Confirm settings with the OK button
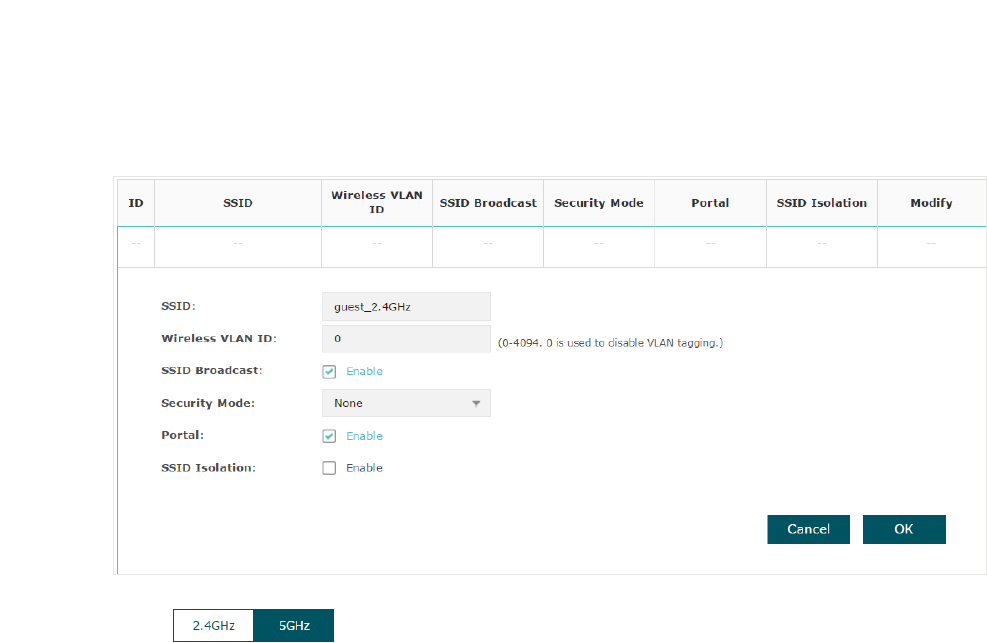The height and width of the screenshot is (643, 987). (904, 529)
